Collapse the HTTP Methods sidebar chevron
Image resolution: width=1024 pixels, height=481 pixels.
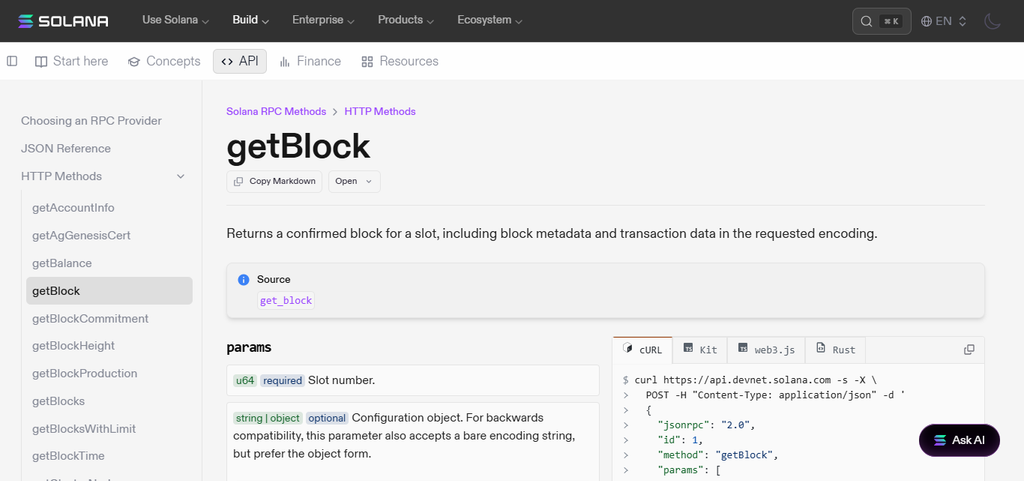click(x=181, y=177)
